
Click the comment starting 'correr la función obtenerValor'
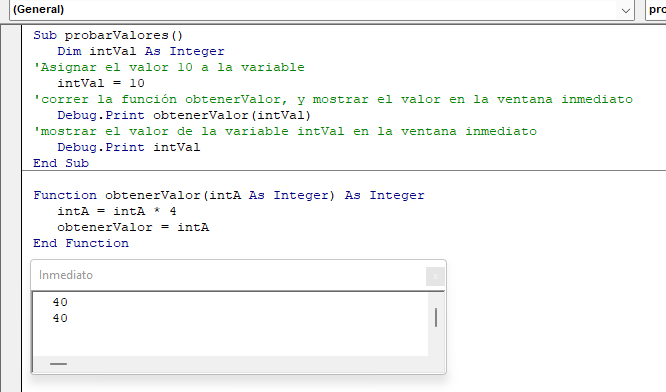(333, 99)
